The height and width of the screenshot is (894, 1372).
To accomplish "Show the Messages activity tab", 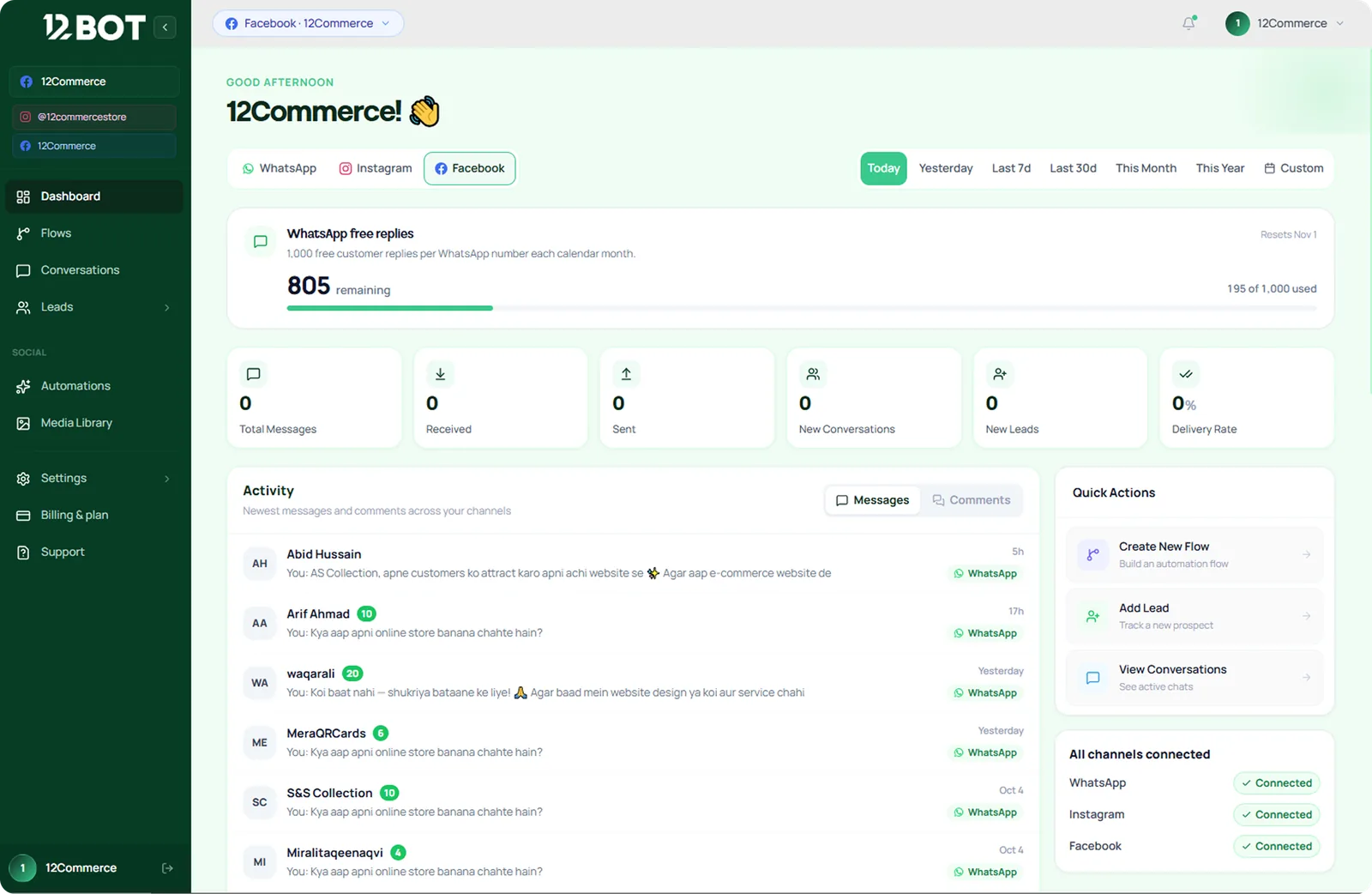I will [873, 500].
